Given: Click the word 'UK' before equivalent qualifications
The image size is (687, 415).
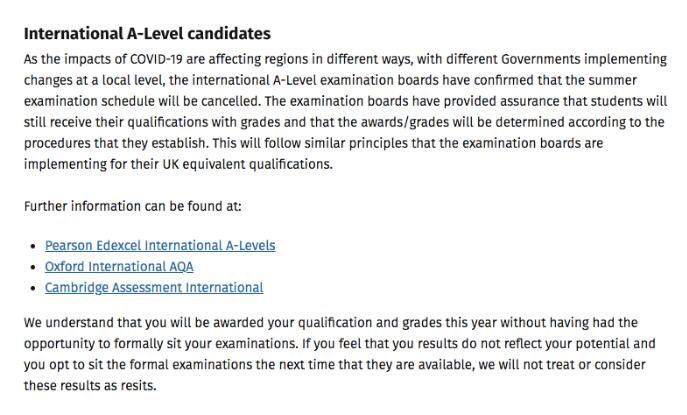Looking at the screenshot, I should tap(171, 164).
